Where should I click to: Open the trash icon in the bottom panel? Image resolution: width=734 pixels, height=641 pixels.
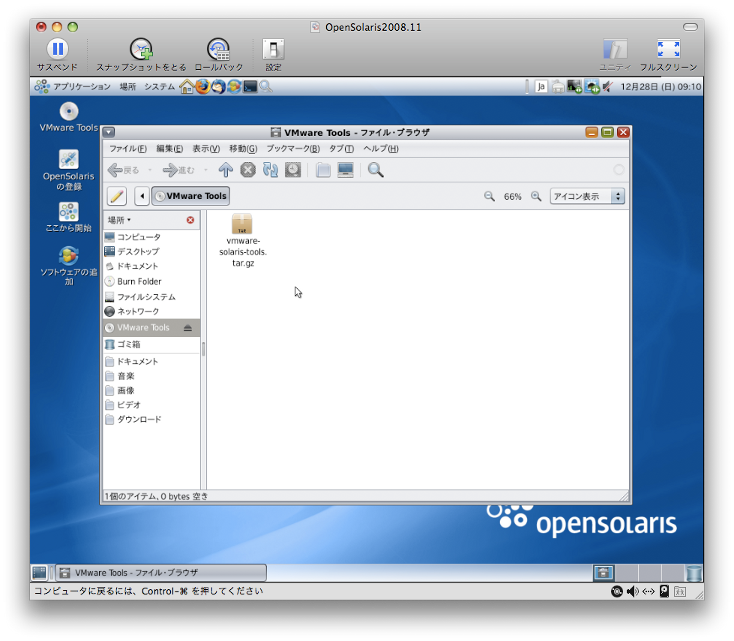click(x=693, y=572)
